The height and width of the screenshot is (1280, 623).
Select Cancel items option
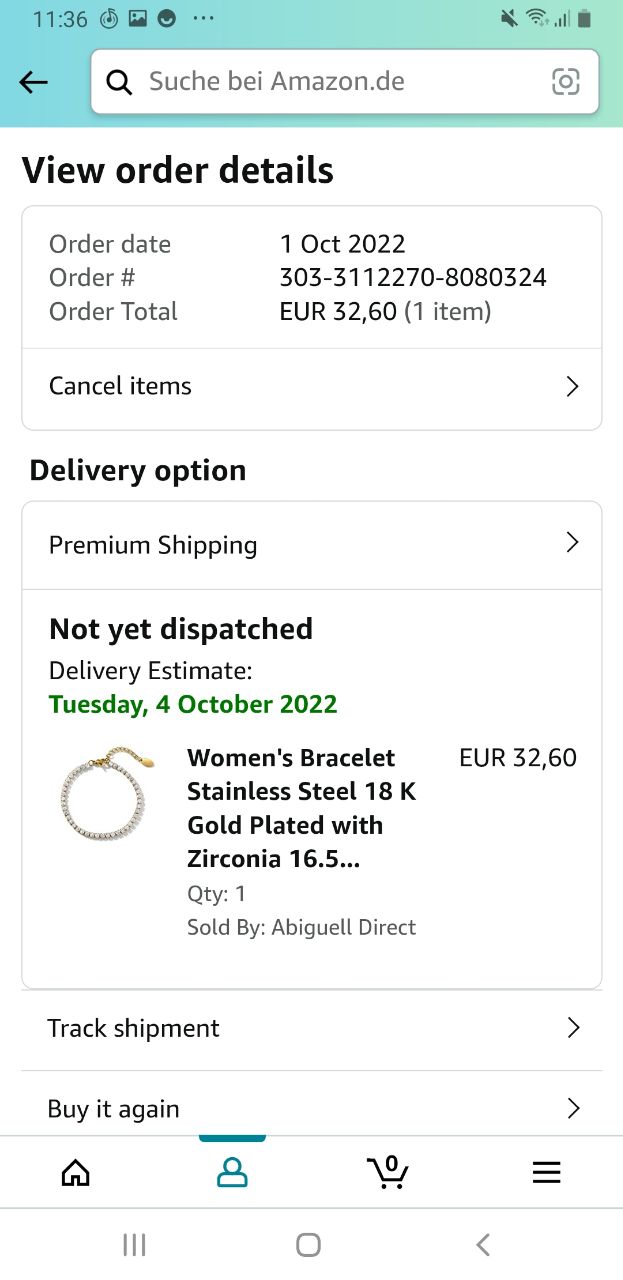[120, 386]
